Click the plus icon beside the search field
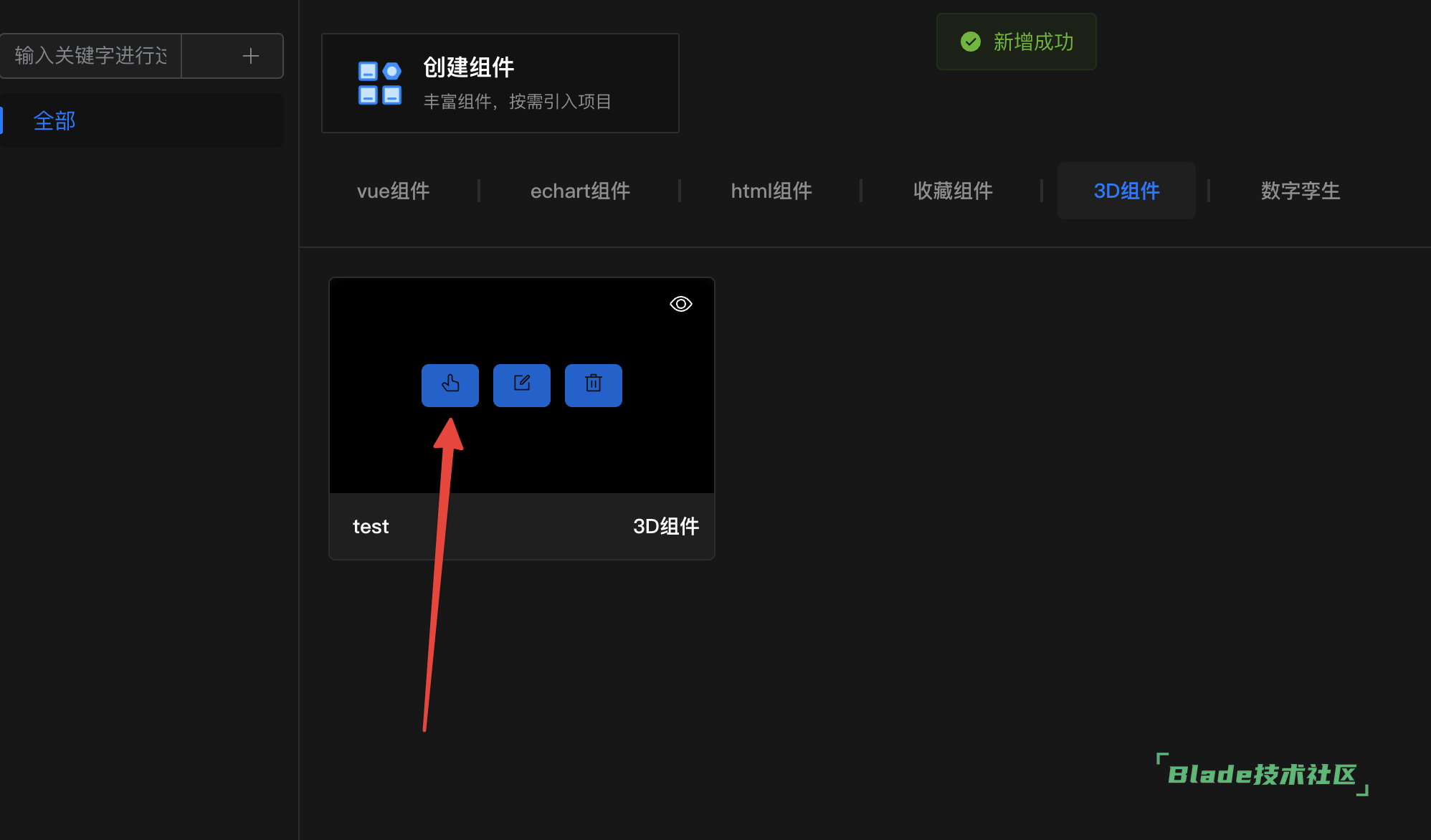The width and height of the screenshot is (1431, 840). (x=250, y=55)
